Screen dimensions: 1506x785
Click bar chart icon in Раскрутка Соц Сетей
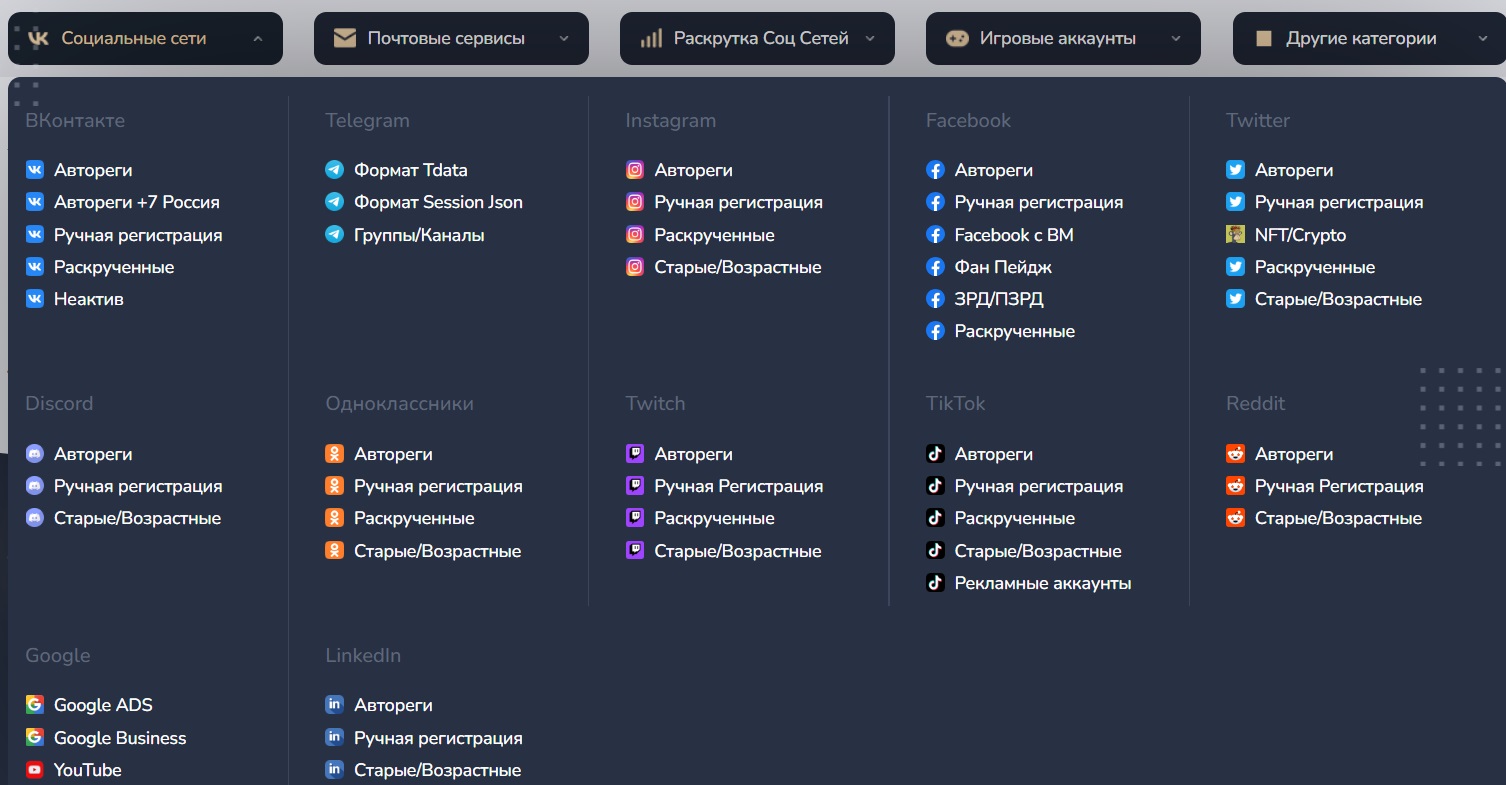tap(652, 38)
